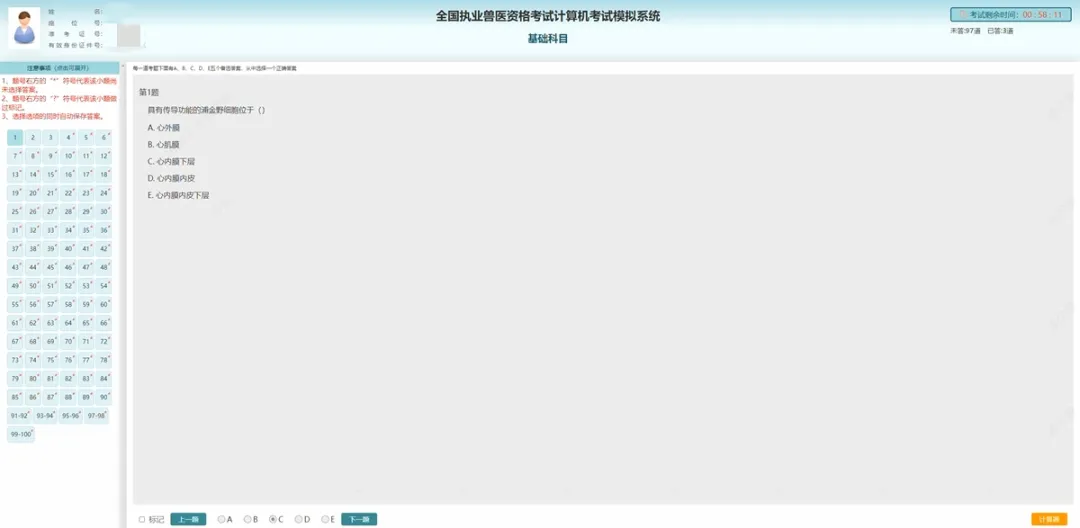Click the exam time remaining countdown box

pos(1011,14)
